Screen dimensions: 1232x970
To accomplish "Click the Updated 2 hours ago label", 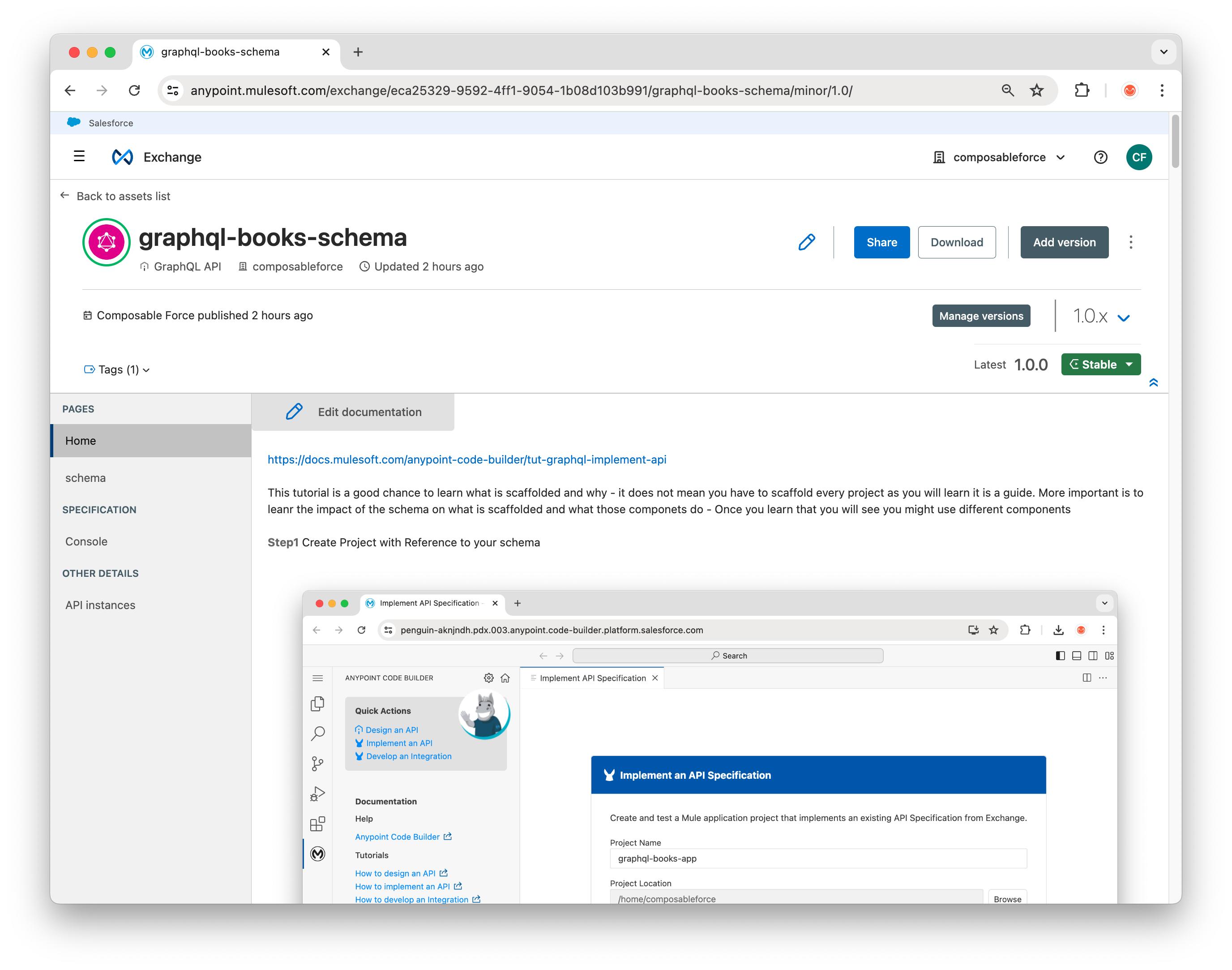I will click(x=422, y=266).
